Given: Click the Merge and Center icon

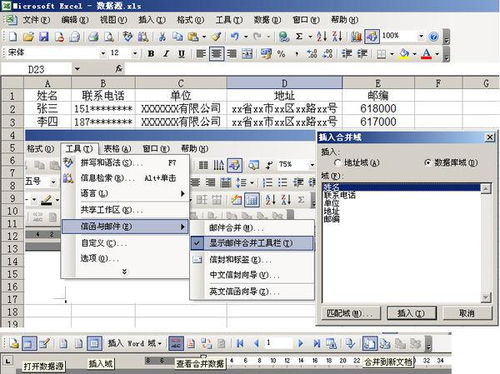Looking at the screenshot, I should (x=247, y=53).
